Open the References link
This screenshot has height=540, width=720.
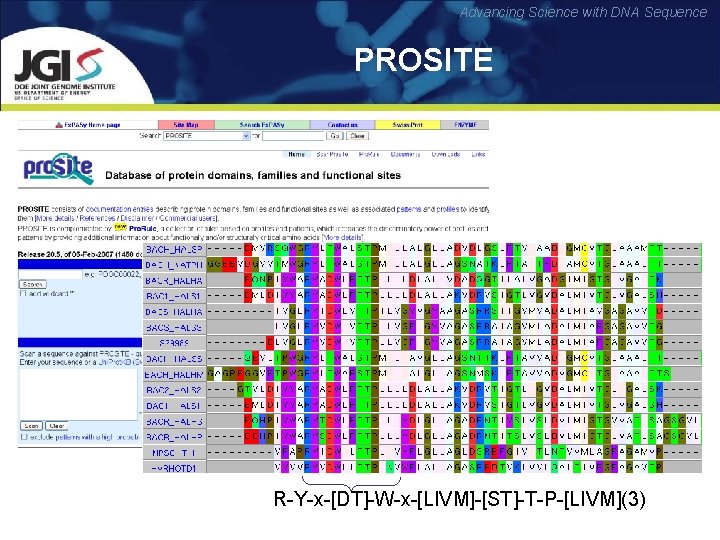click(x=97, y=218)
